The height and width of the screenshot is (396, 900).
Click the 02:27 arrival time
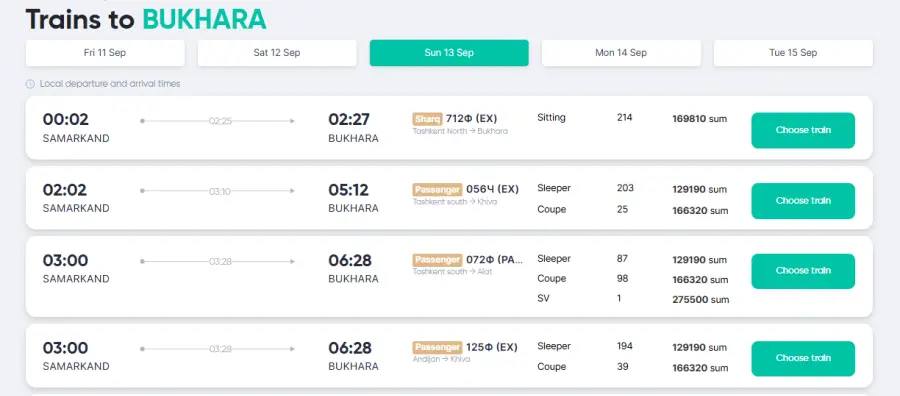350,119
